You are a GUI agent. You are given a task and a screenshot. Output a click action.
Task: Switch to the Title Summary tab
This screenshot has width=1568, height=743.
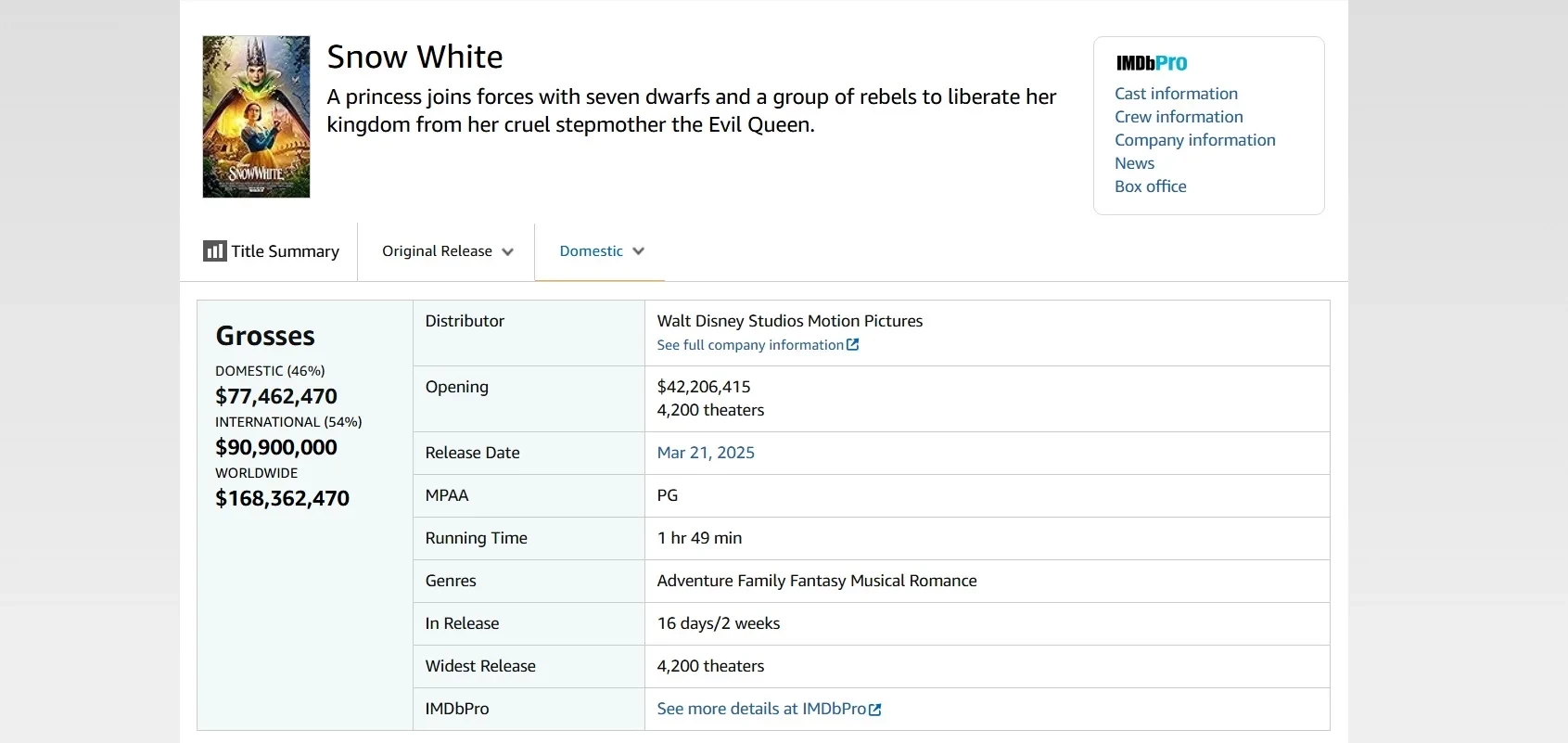[285, 251]
